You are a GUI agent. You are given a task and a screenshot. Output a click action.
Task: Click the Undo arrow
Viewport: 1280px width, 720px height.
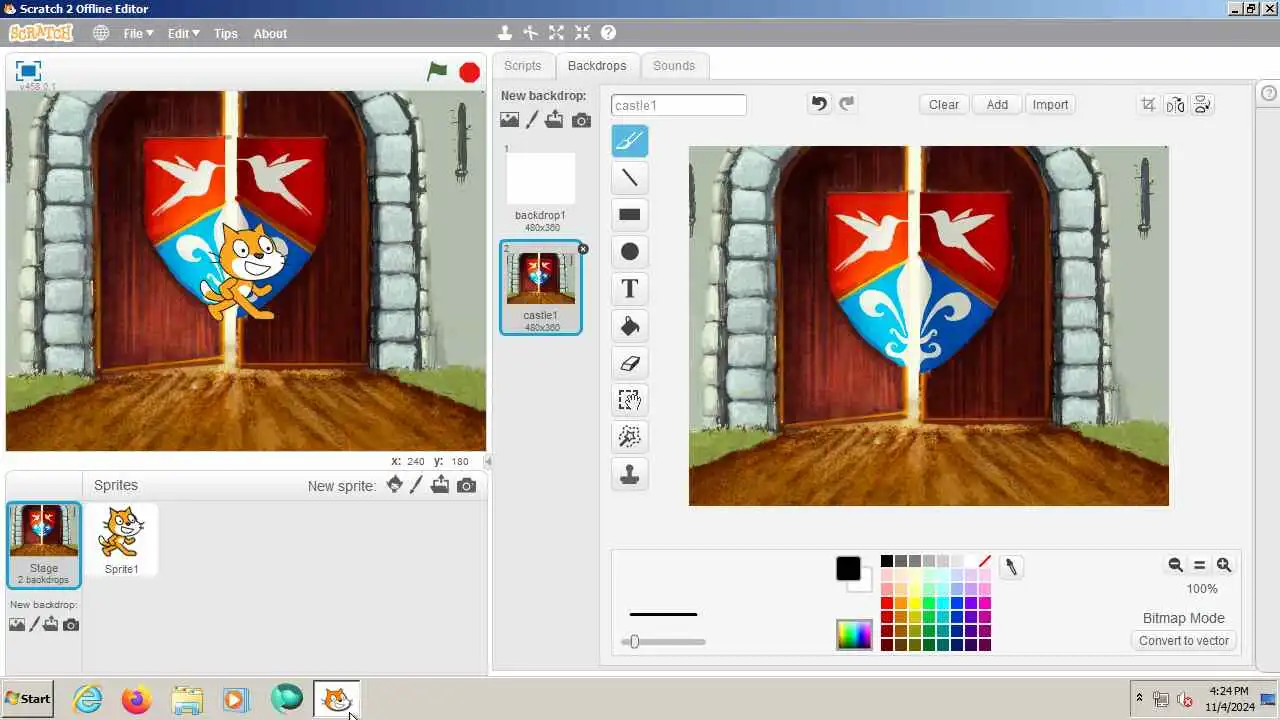coord(819,104)
